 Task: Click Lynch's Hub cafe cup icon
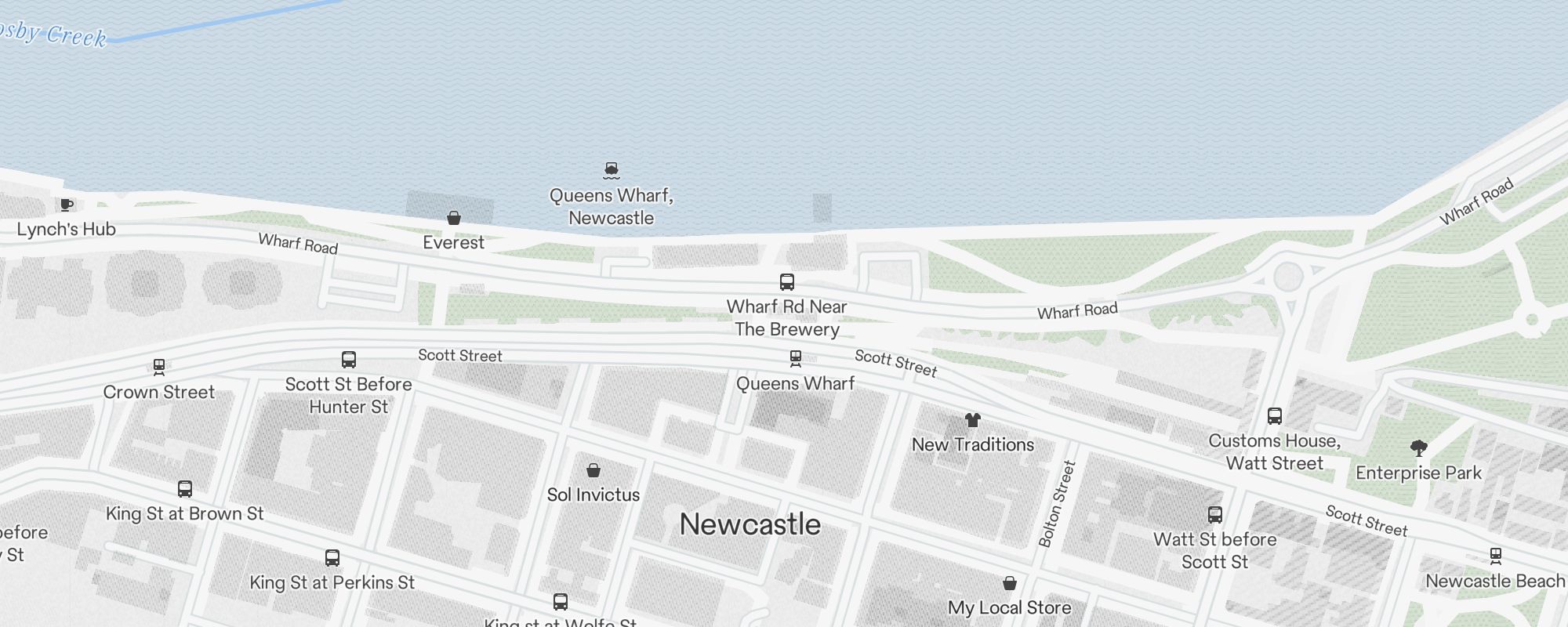(67, 205)
